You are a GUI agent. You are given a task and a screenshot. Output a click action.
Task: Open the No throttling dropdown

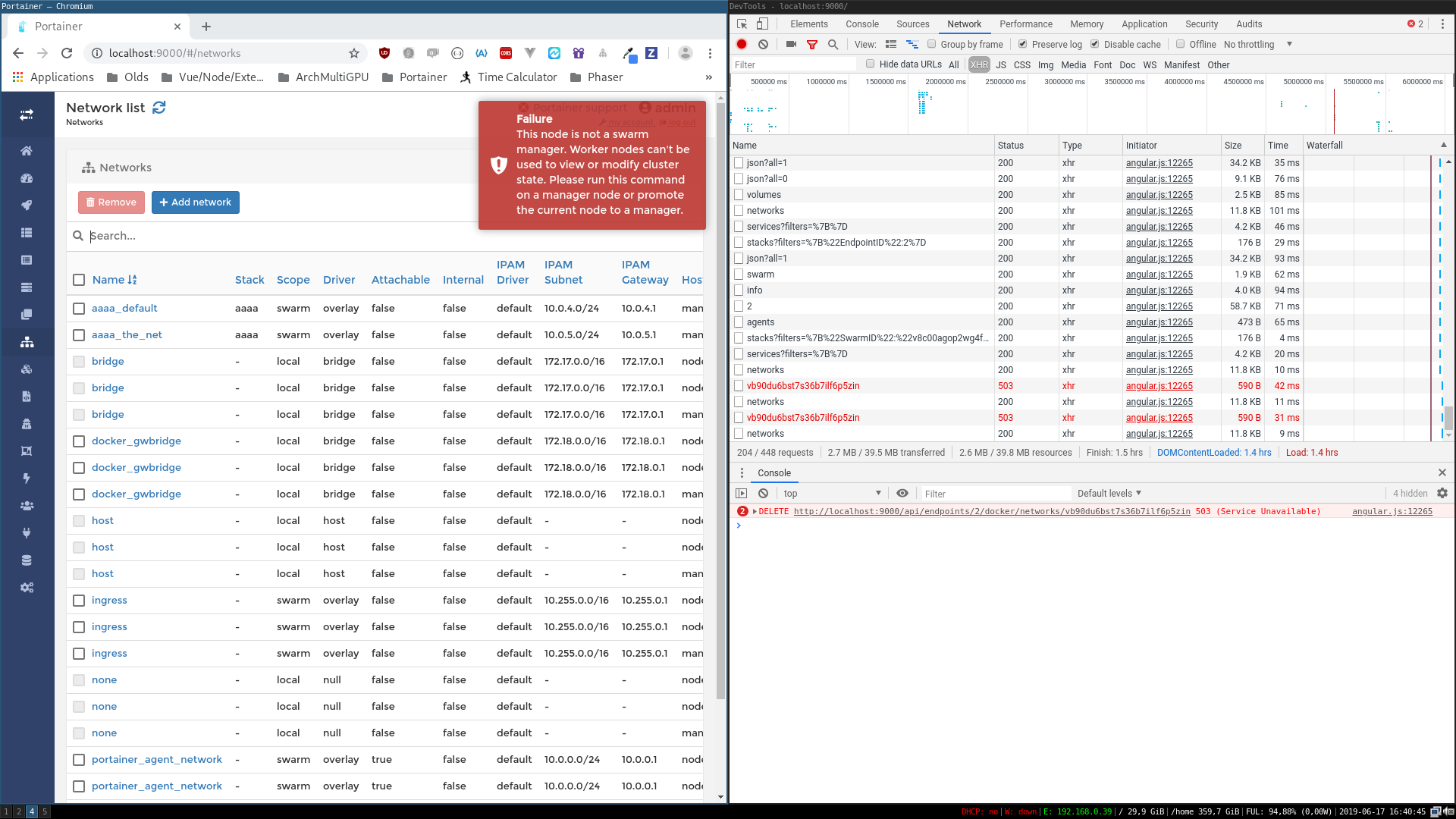pyautogui.click(x=1258, y=44)
